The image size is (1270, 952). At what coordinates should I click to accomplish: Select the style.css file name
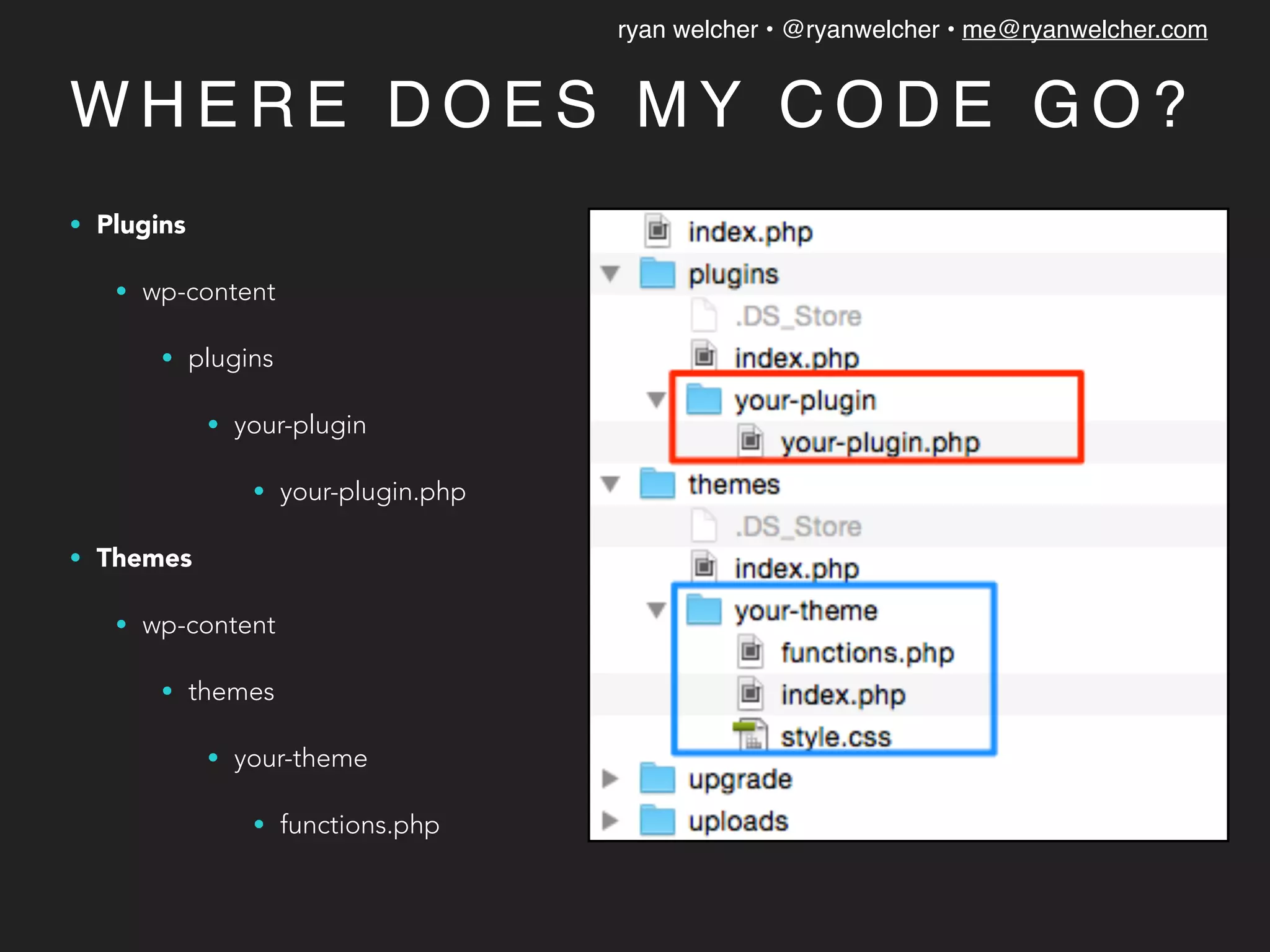pyautogui.click(x=836, y=738)
